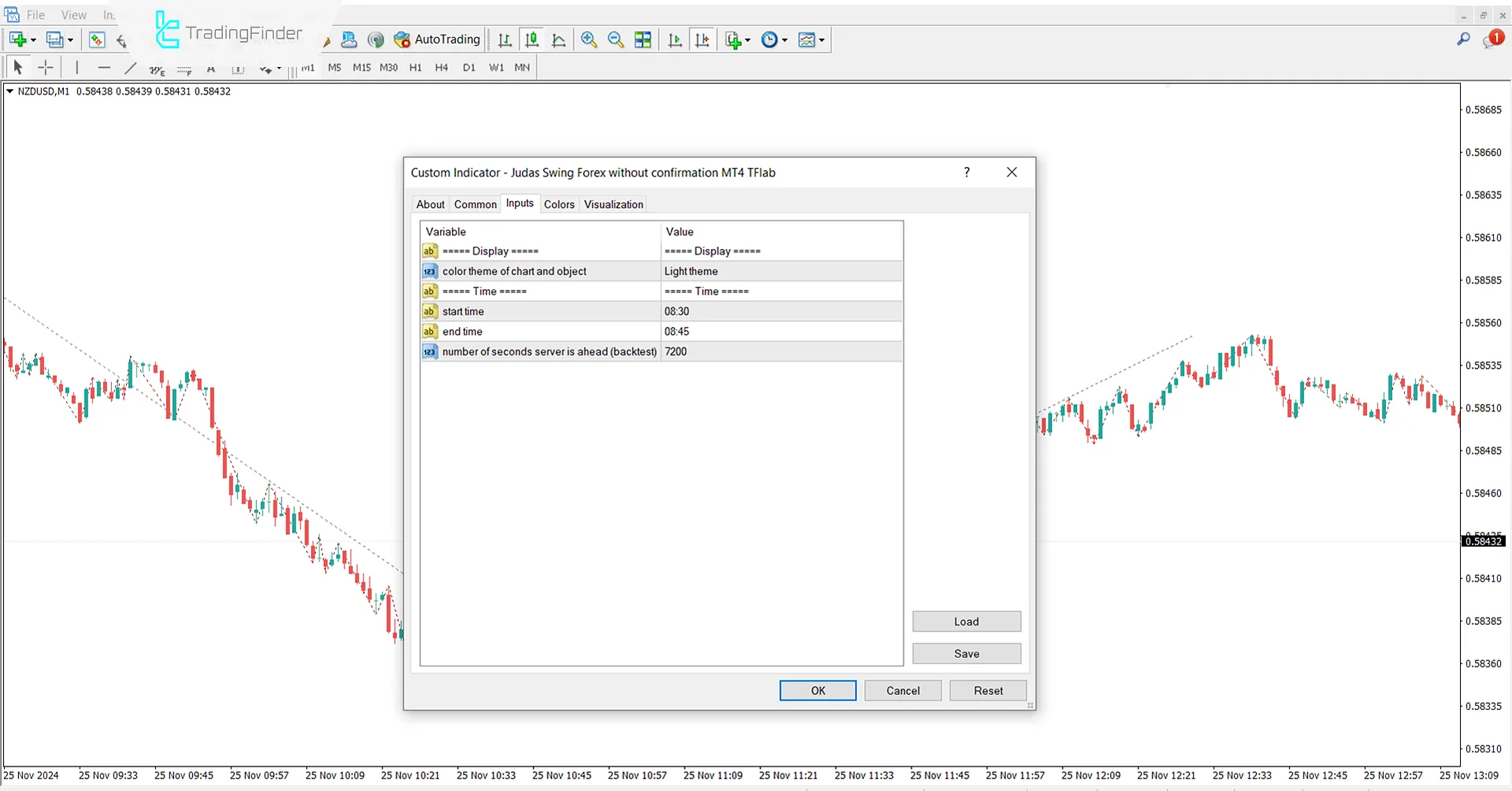
Task: Activate the horizontal line tool
Action: pos(104,69)
